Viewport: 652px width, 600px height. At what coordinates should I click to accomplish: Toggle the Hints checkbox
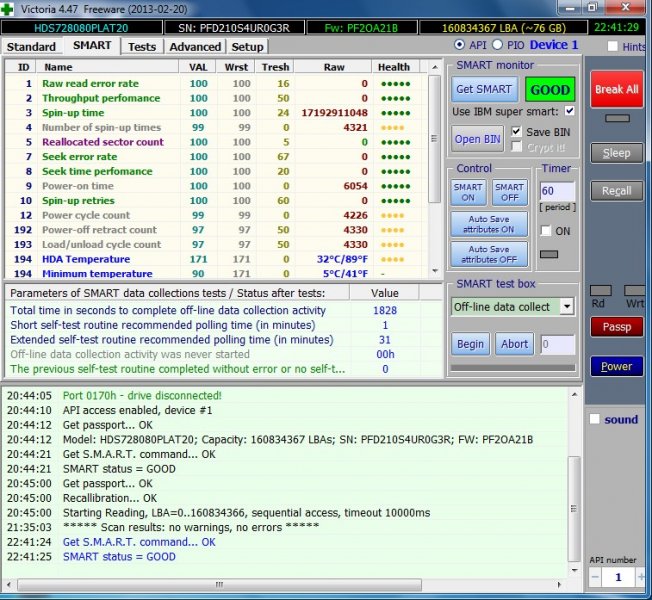(x=613, y=46)
